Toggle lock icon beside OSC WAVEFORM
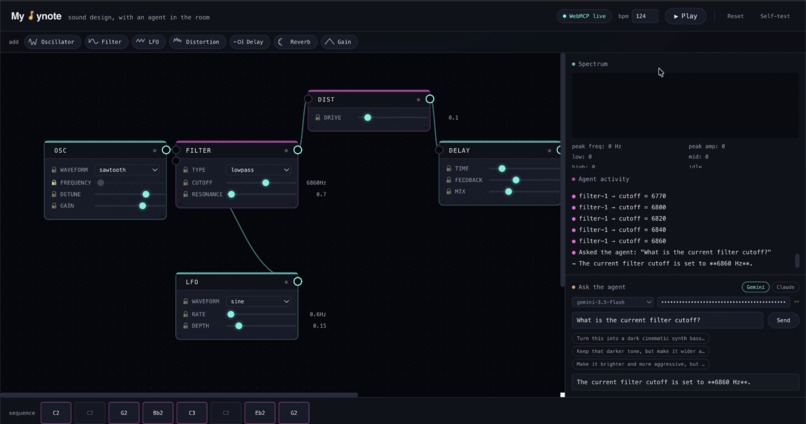Screen dimensions: 806x424 coord(54,170)
